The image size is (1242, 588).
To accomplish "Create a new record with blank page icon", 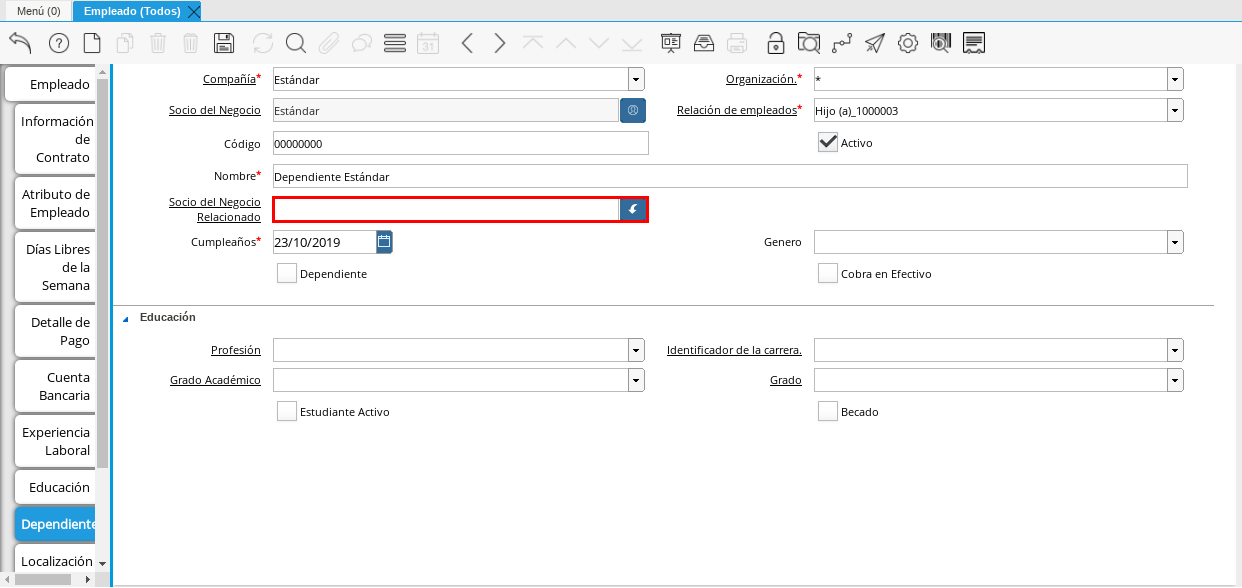I will coord(92,43).
